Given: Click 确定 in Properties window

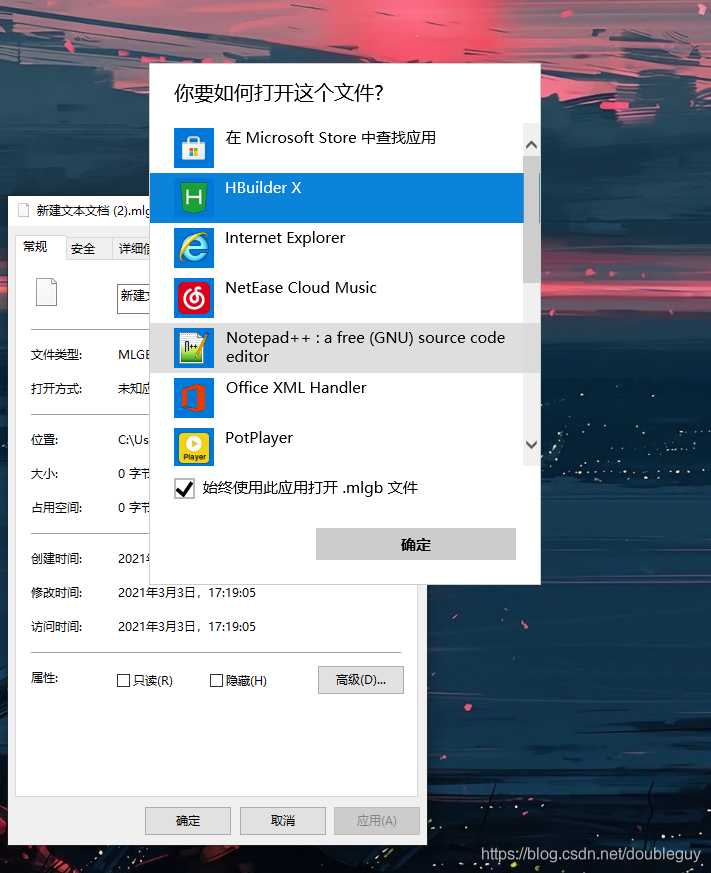Looking at the screenshot, I should click(188, 821).
